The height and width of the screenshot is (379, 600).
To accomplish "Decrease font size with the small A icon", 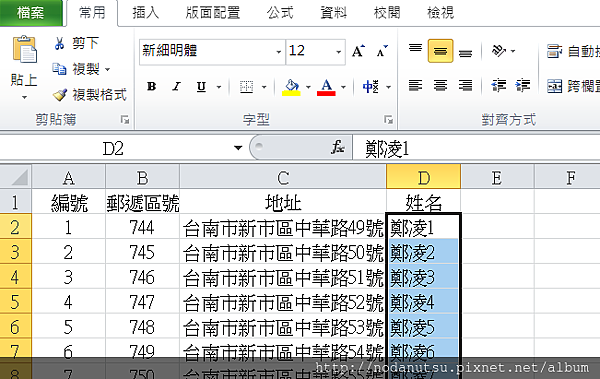I will [x=382, y=51].
